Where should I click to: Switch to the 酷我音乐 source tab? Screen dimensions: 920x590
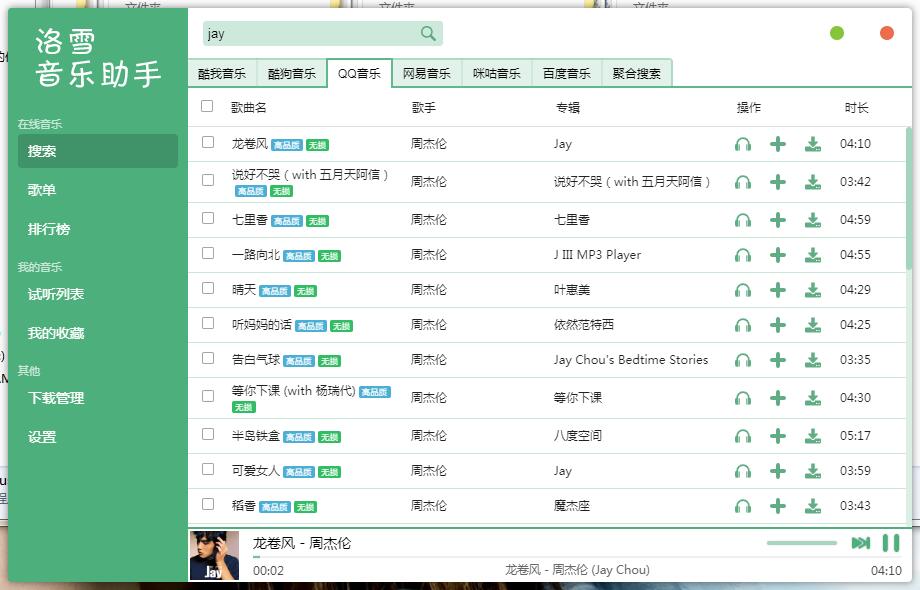[x=222, y=73]
